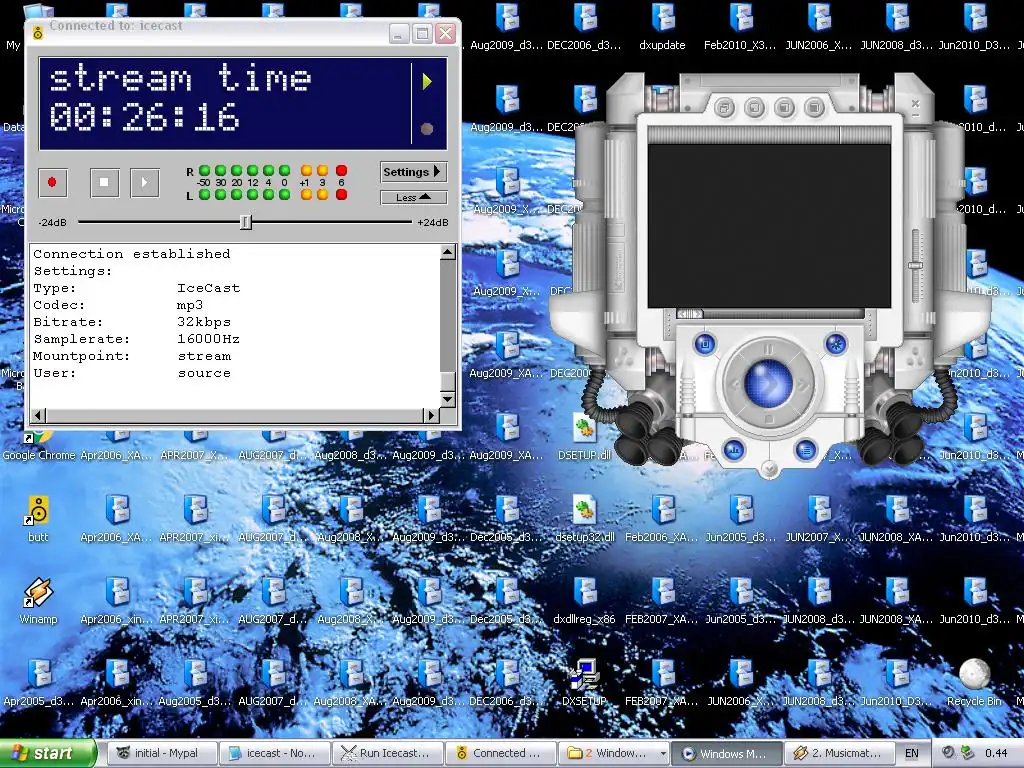The height and width of the screenshot is (768, 1024).
Task: Expand the grouped '2 Window...' taskbar dropdown
Action: point(663,753)
